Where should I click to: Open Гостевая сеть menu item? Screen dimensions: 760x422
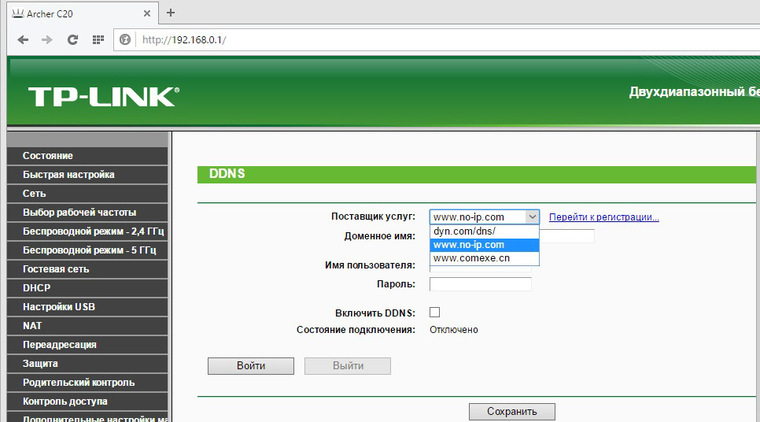coord(88,269)
